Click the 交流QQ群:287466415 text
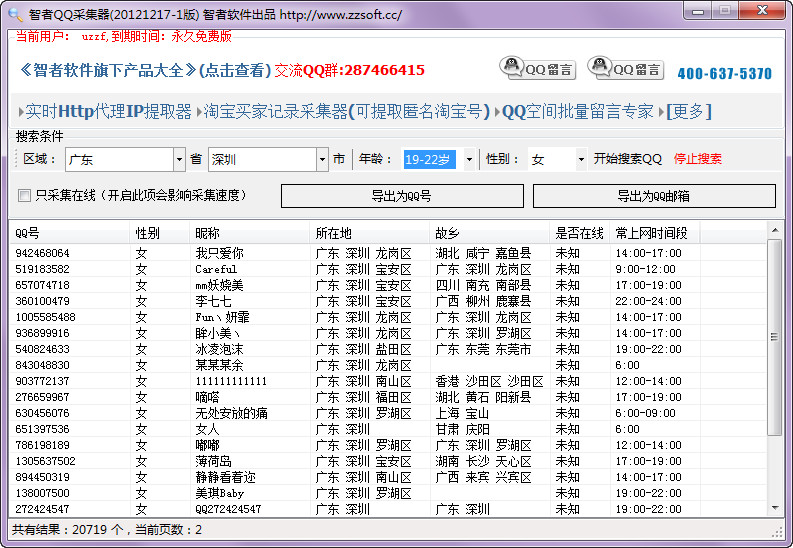This screenshot has width=793, height=548. click(x=349, y=70)
